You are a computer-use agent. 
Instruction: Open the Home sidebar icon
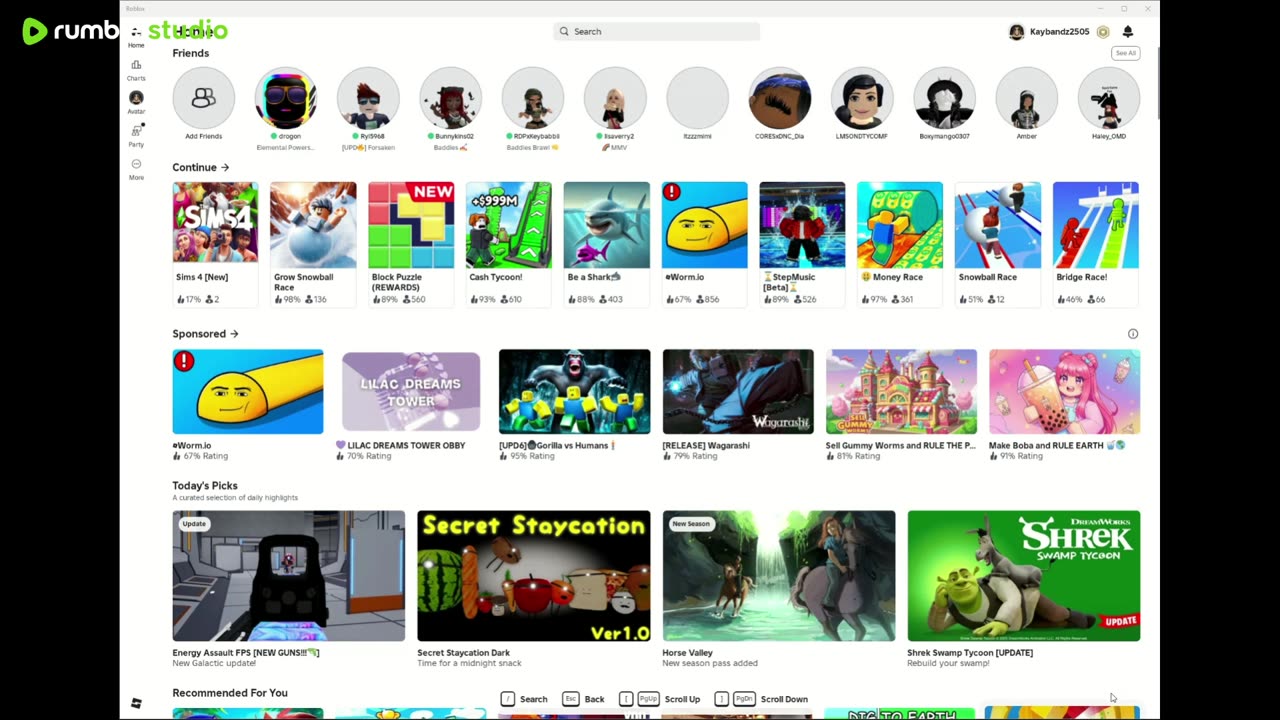tap(136, 32)
